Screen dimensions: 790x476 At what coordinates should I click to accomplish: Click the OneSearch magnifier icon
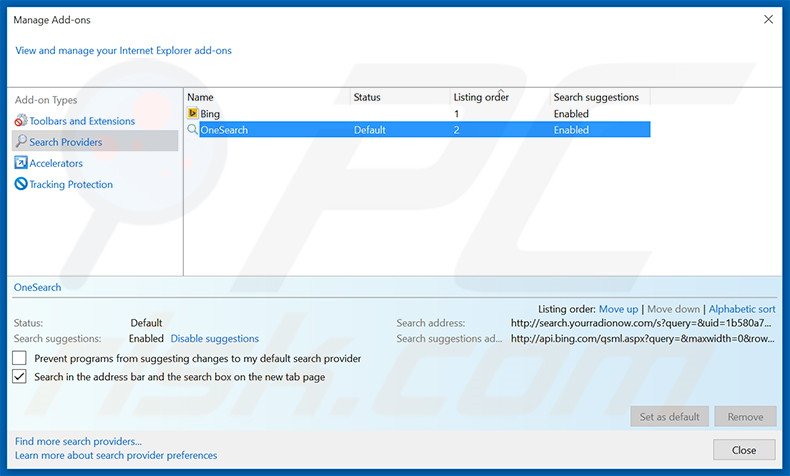pyautogui.click(x=192, y=129)
